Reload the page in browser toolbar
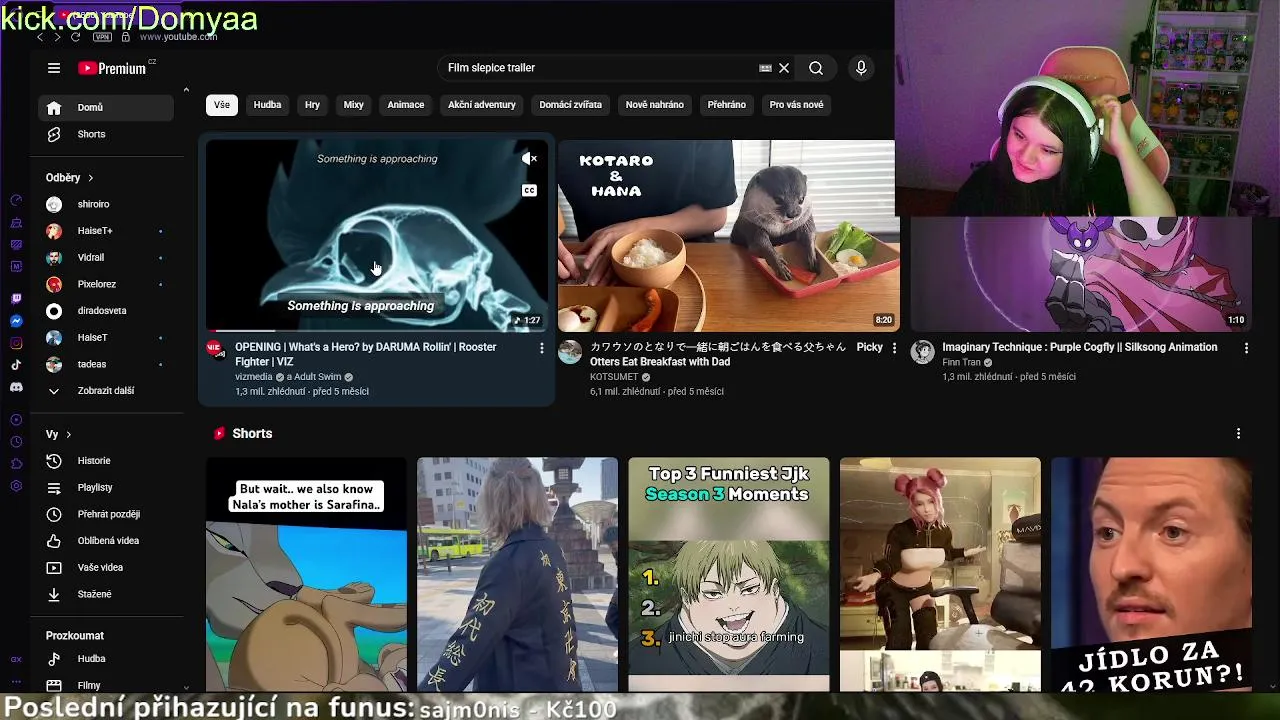1280x720 pixels. 75,37
